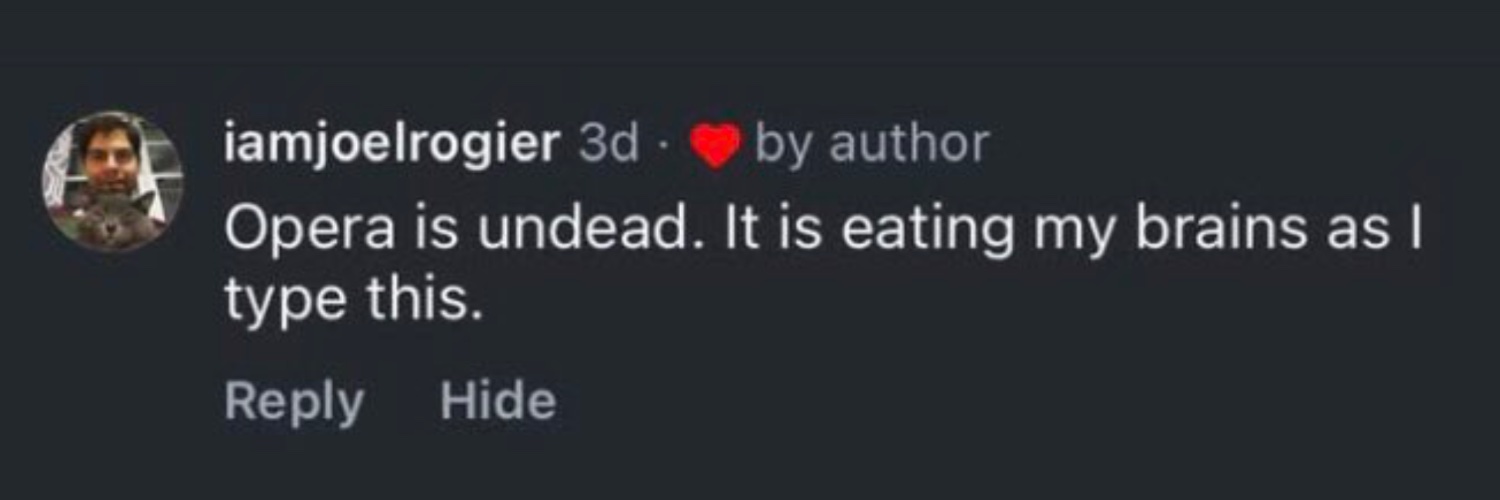Open the iamjoelrogier username link
The height and width of the screenshot is (500, 1500).
tap(391, 145)
